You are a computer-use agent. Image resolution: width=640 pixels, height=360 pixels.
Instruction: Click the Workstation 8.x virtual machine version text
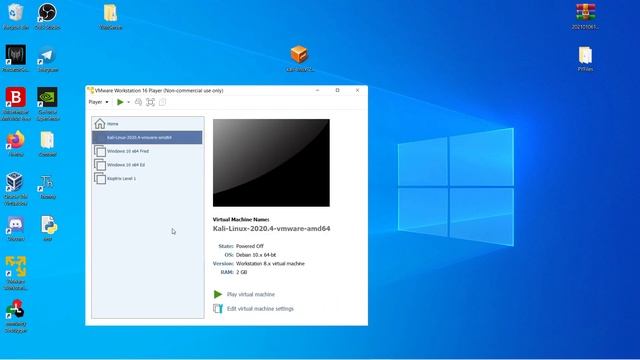(270, 264)
